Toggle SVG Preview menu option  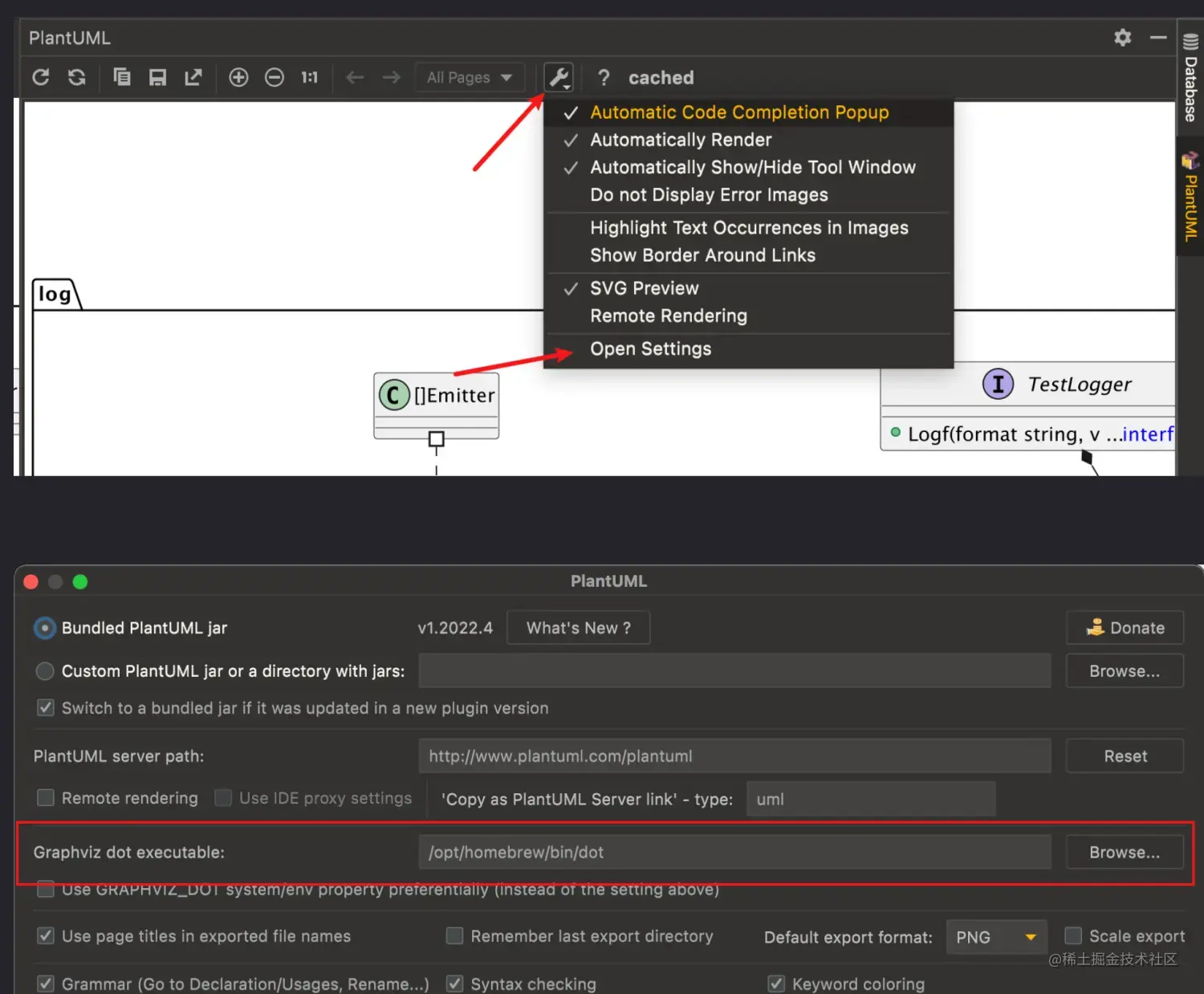(x=748, y=288)
